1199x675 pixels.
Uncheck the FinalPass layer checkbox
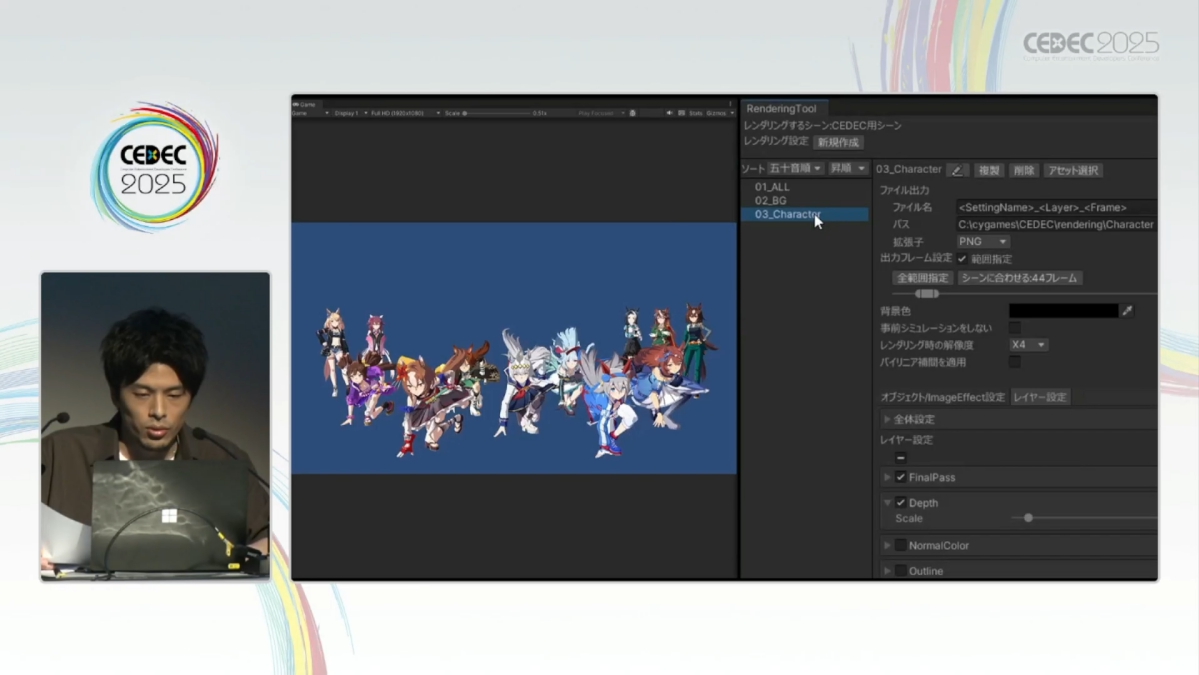[901, 477]
